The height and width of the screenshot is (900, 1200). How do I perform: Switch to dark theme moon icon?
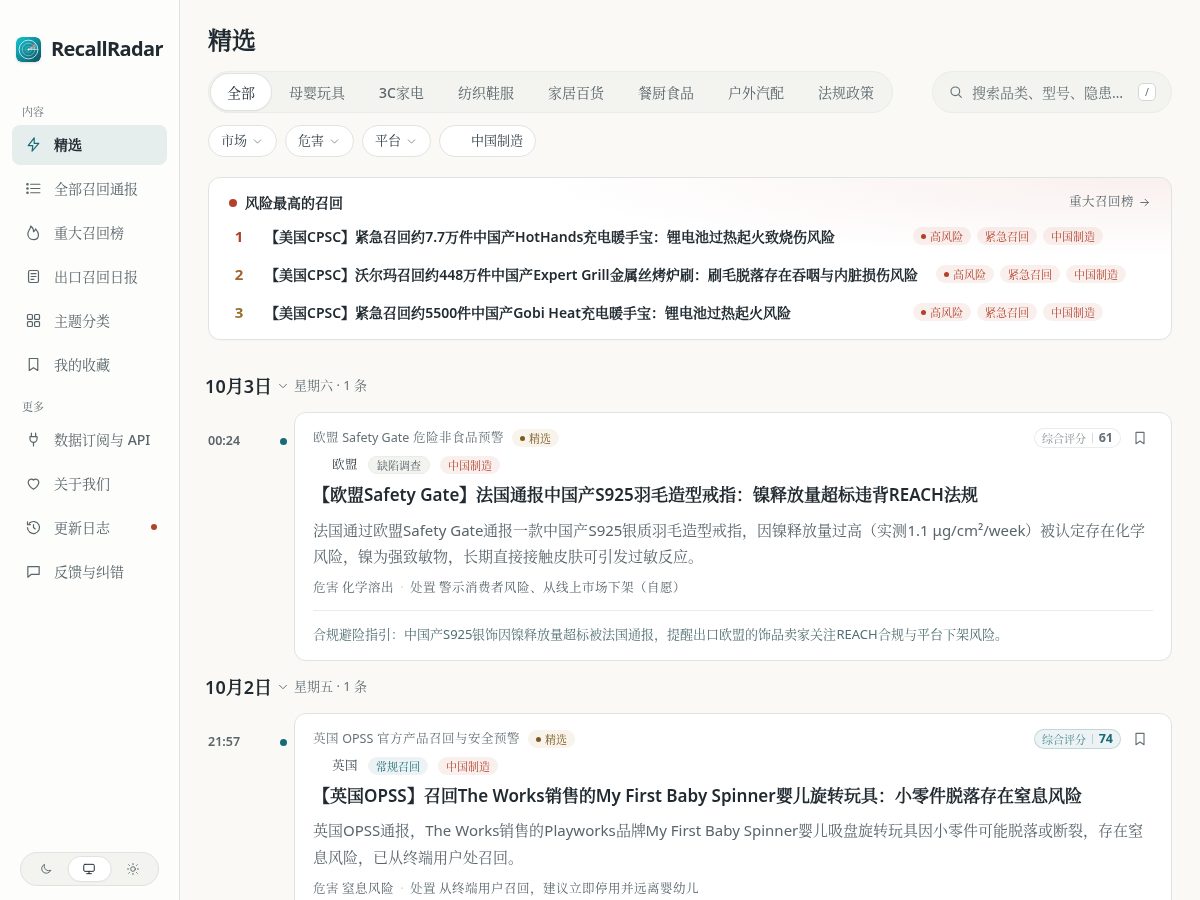[46, 869]
